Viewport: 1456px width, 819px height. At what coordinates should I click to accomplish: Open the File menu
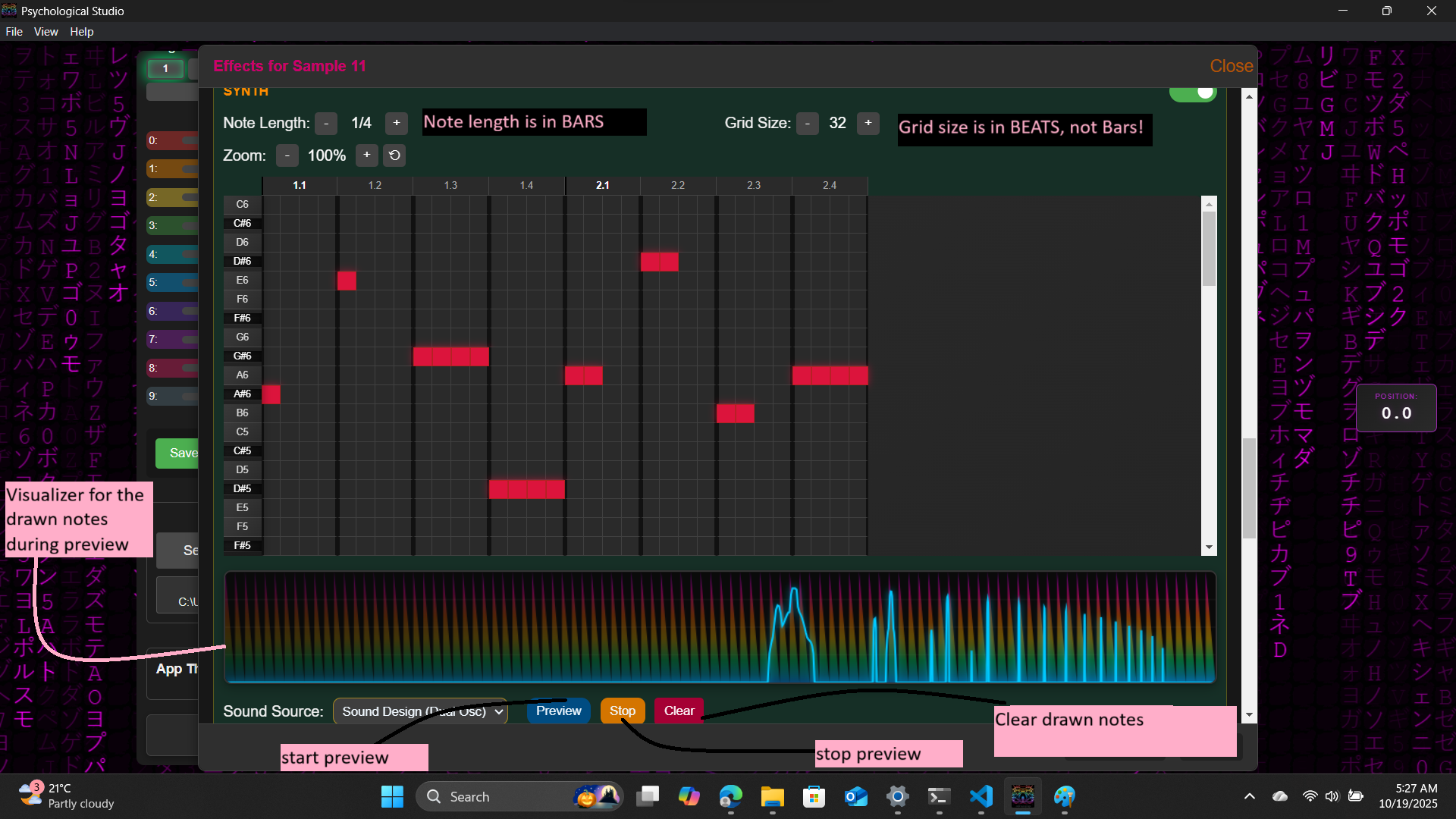14,32
